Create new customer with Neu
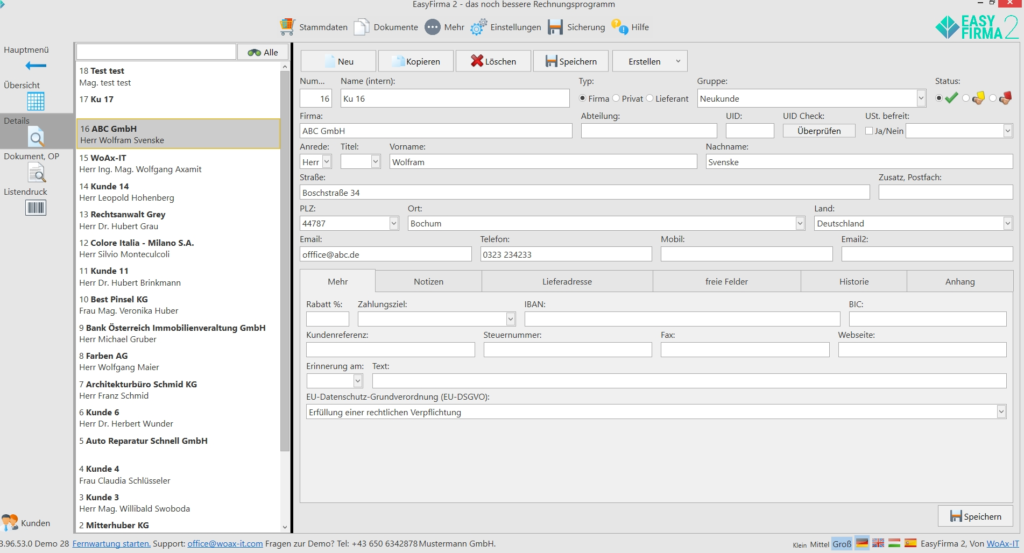Screen dimensions: 1024x553 pos(338,61)
